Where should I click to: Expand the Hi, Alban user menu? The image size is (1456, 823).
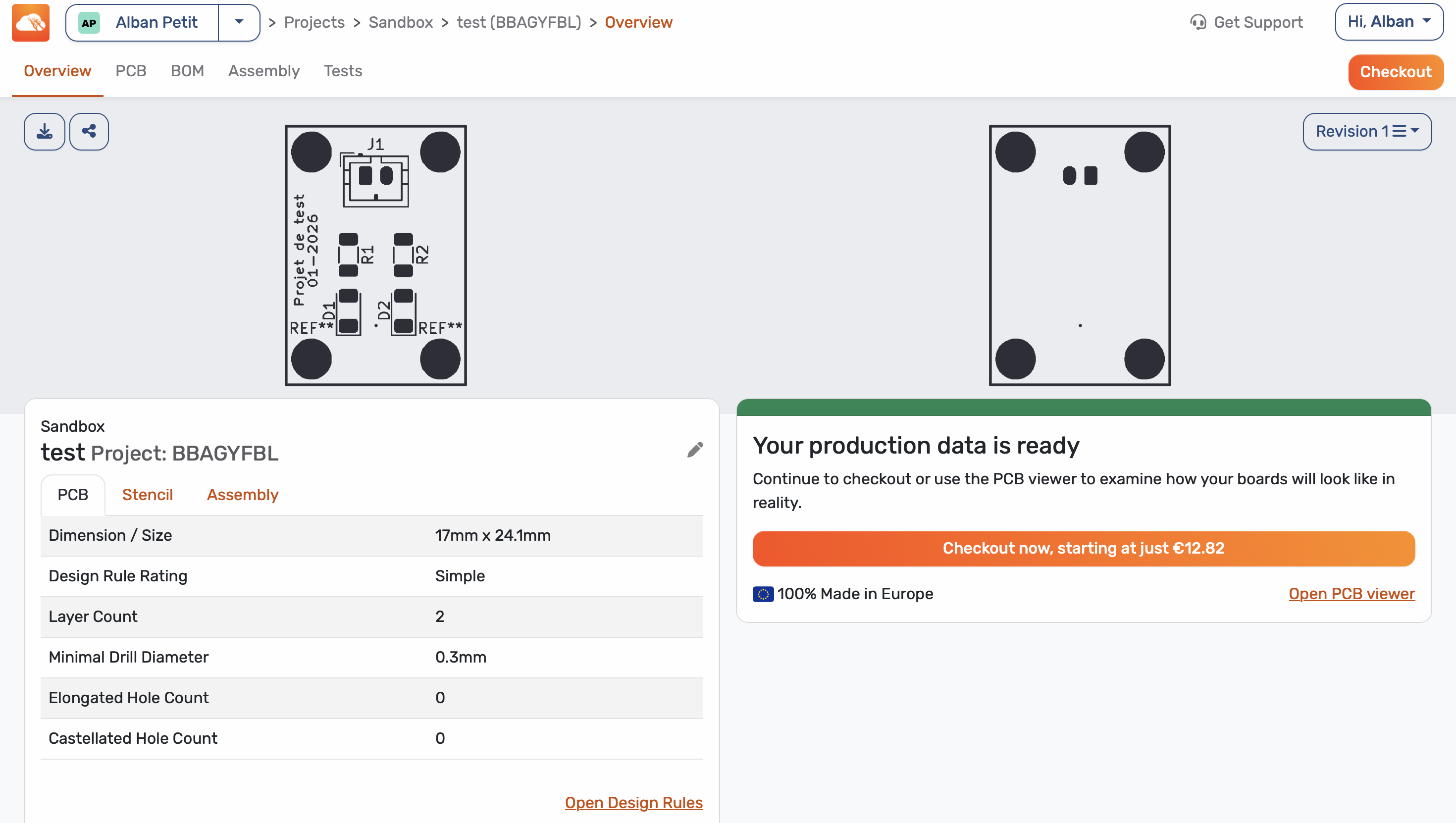click(1388, 22)
